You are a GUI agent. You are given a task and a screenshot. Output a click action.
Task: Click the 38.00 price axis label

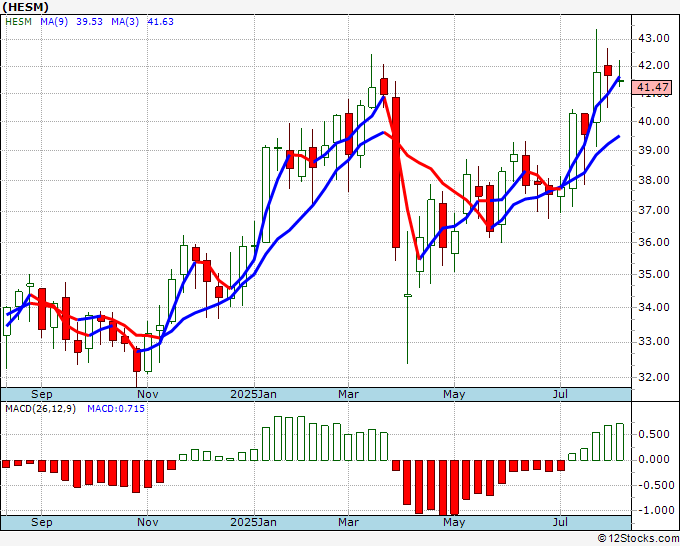pyautogui.click(x=654, y=180)
